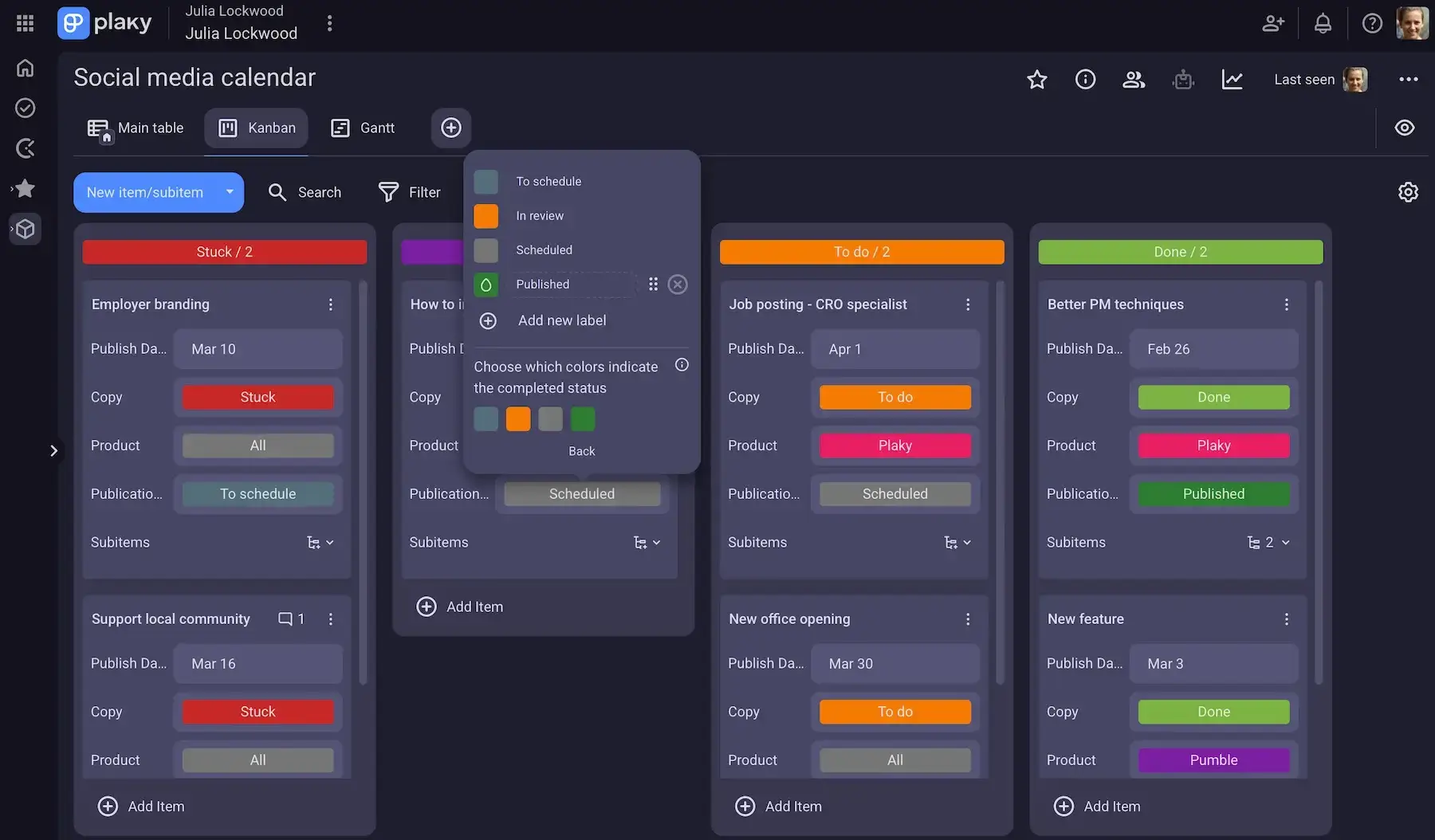Viewport: 1435px width, 840px height.
Task: Open the apps grid icon top left
Action: click(x=25, y=22)
